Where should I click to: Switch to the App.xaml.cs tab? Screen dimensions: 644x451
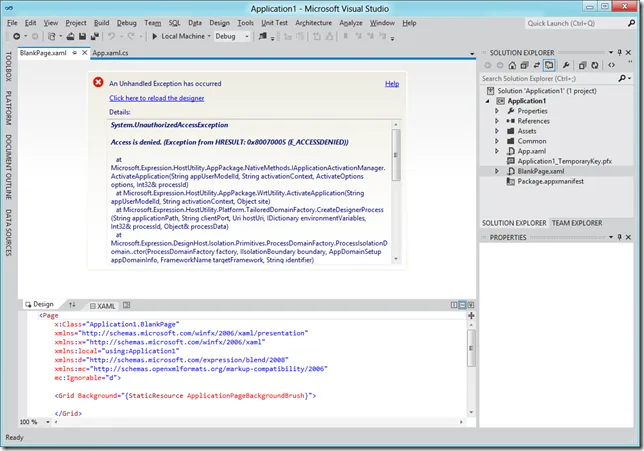coord(110,52)
